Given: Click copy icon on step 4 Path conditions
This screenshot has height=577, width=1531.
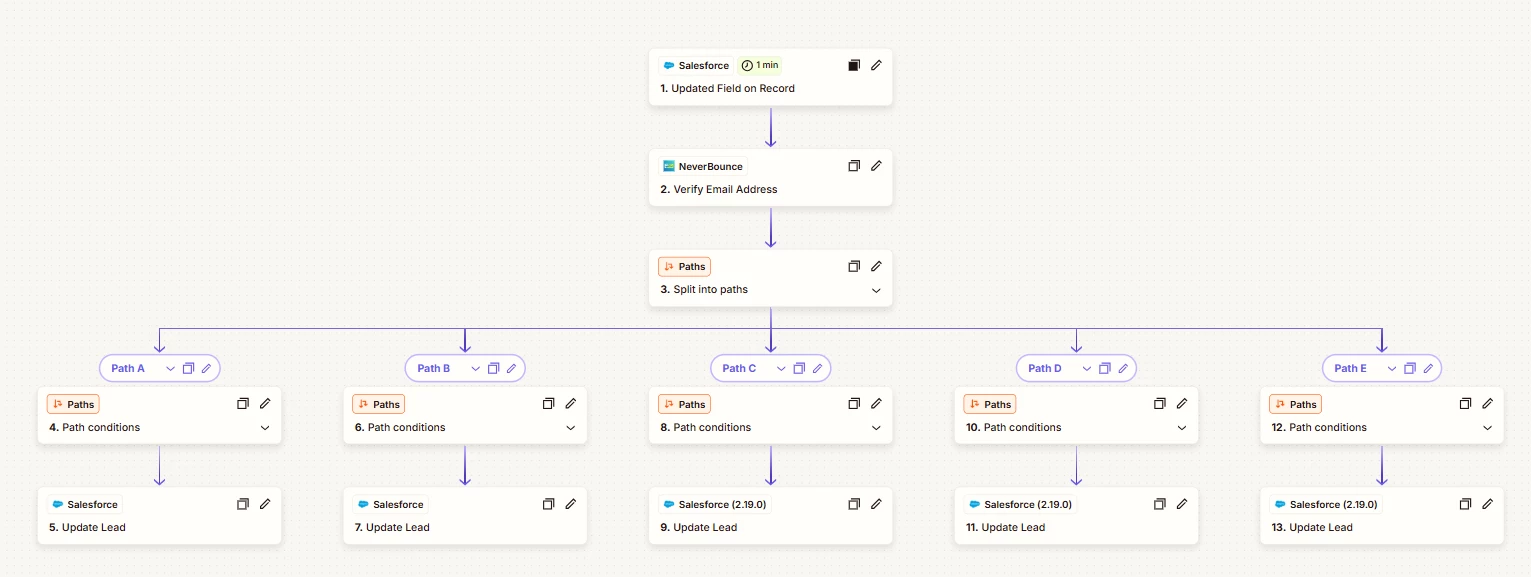Looking at the screenshot, I should (243, 404).
